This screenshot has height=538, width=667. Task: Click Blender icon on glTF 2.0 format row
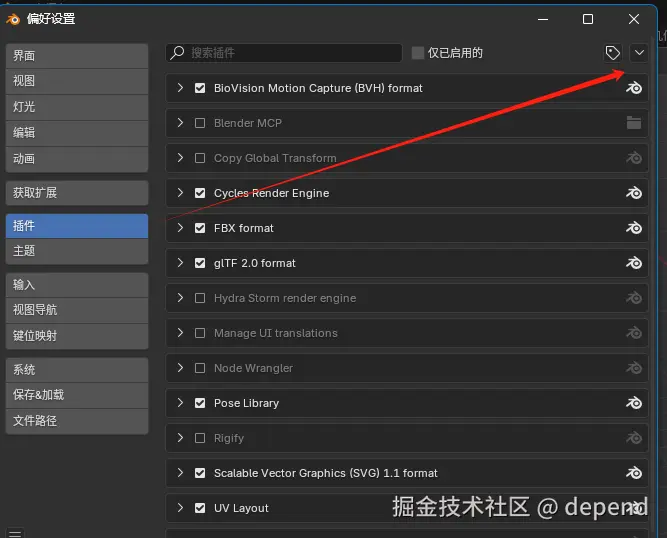633,263
